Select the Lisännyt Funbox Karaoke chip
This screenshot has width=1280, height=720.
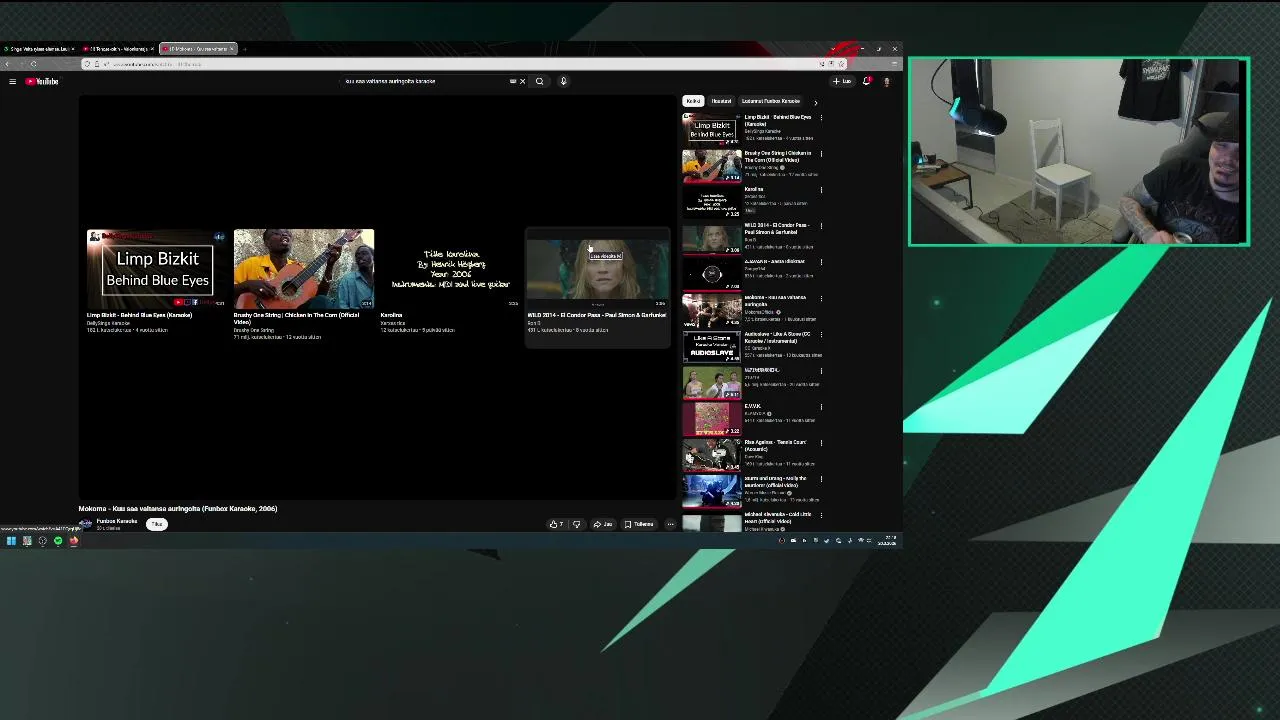(x=770, y=101)
